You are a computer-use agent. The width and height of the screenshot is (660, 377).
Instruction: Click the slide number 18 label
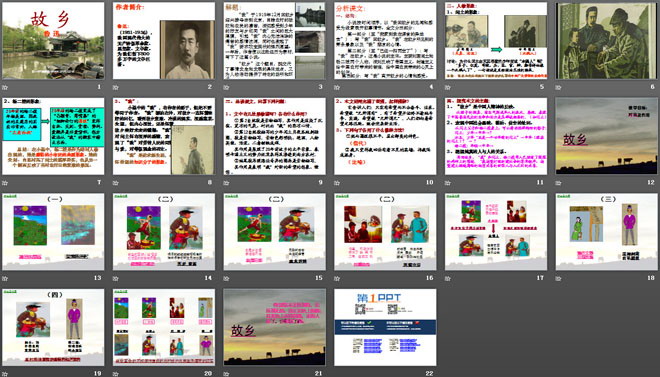pos(651,278)
